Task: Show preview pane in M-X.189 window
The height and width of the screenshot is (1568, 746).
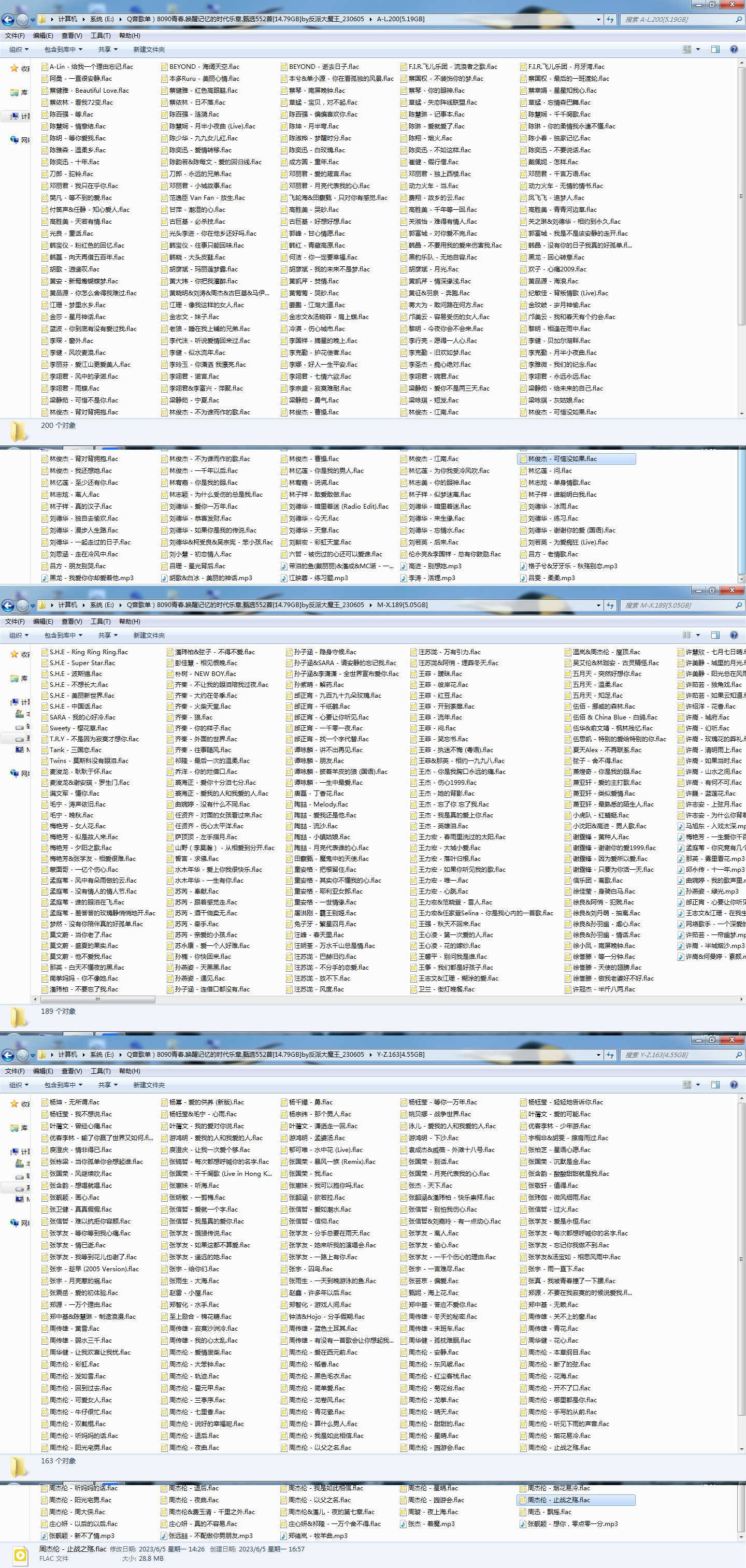Action: pyautogui.click(x=715, y=635)
